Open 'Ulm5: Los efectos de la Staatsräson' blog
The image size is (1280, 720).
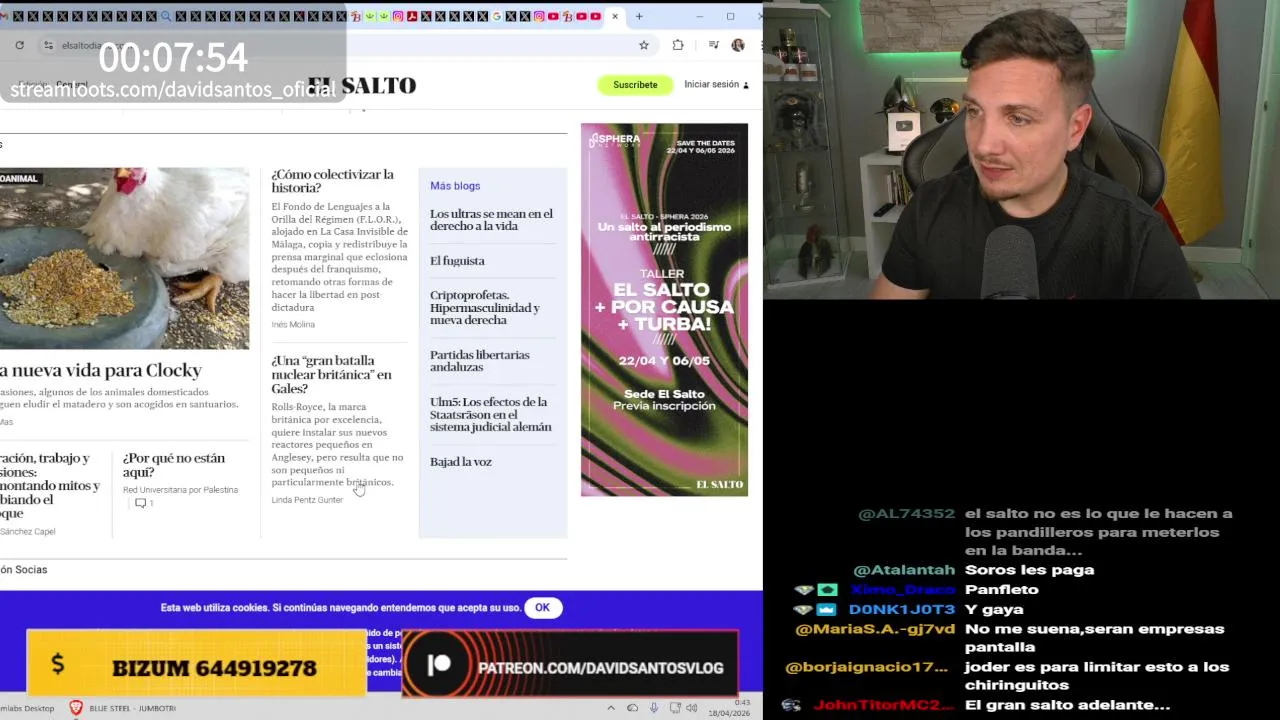[491, 414]
